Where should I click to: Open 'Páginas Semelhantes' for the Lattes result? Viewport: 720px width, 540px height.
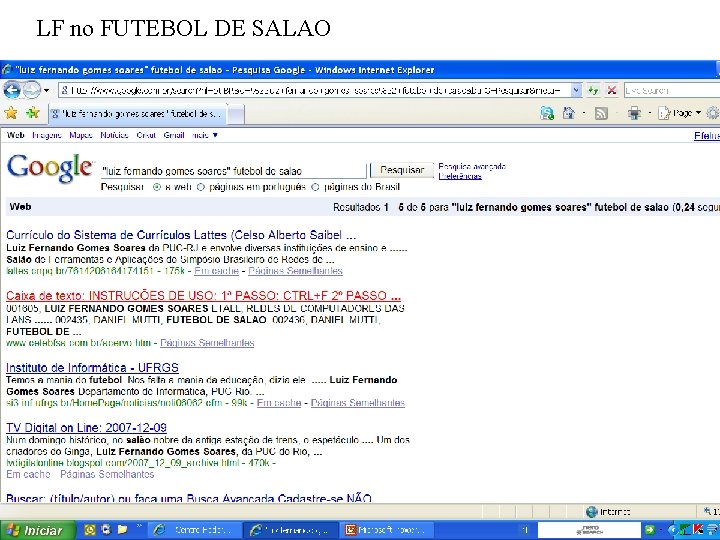pyautogui.click(x=295, y=271)
